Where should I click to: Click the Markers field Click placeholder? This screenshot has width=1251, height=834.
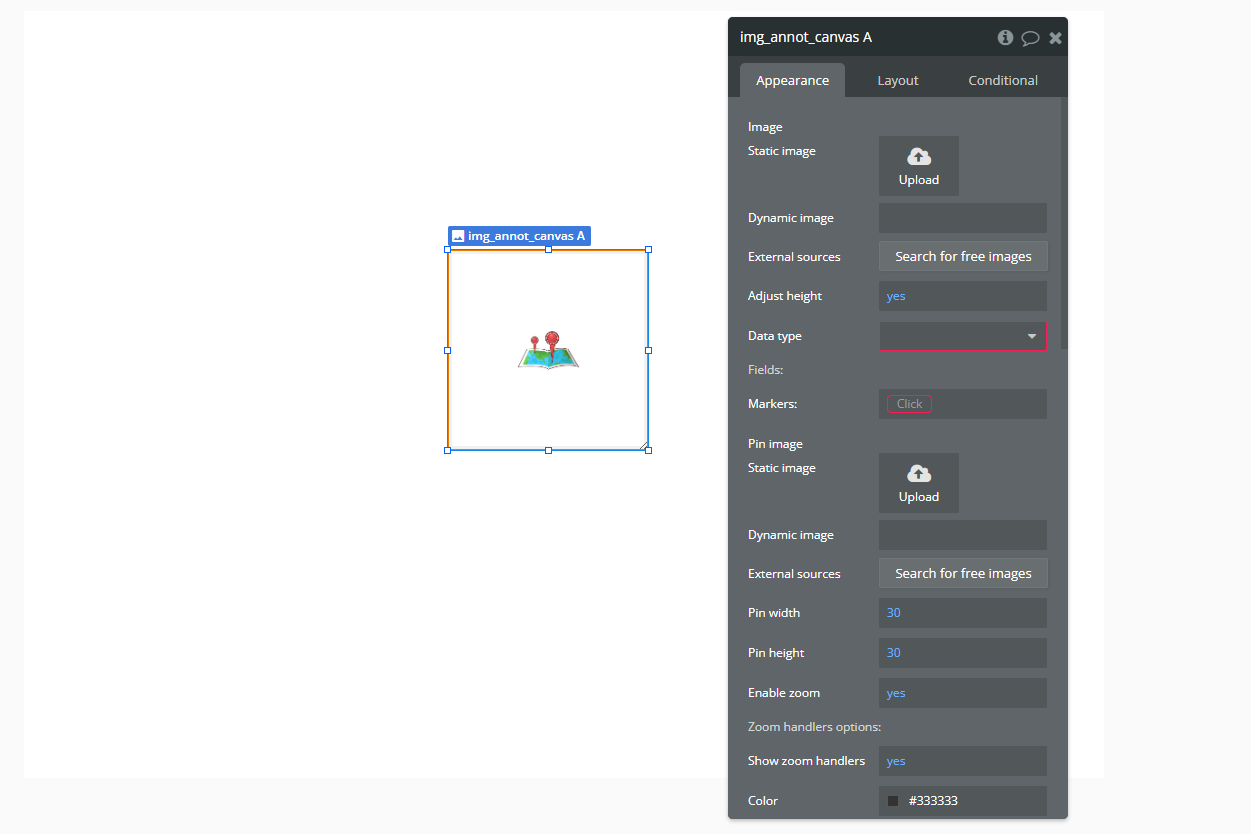click(x=909, y=404)
